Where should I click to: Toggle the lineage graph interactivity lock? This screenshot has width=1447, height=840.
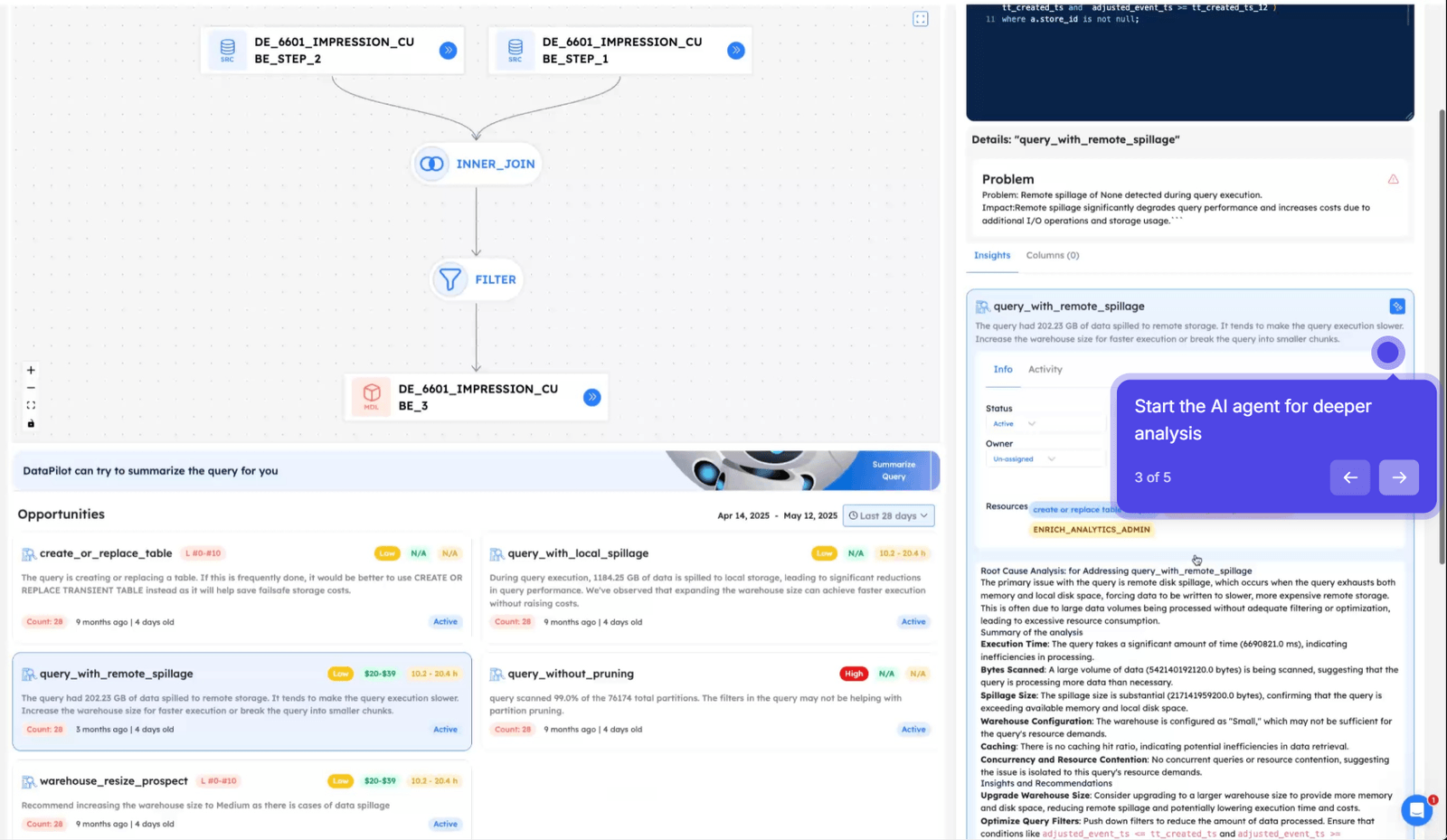(31, 423)
